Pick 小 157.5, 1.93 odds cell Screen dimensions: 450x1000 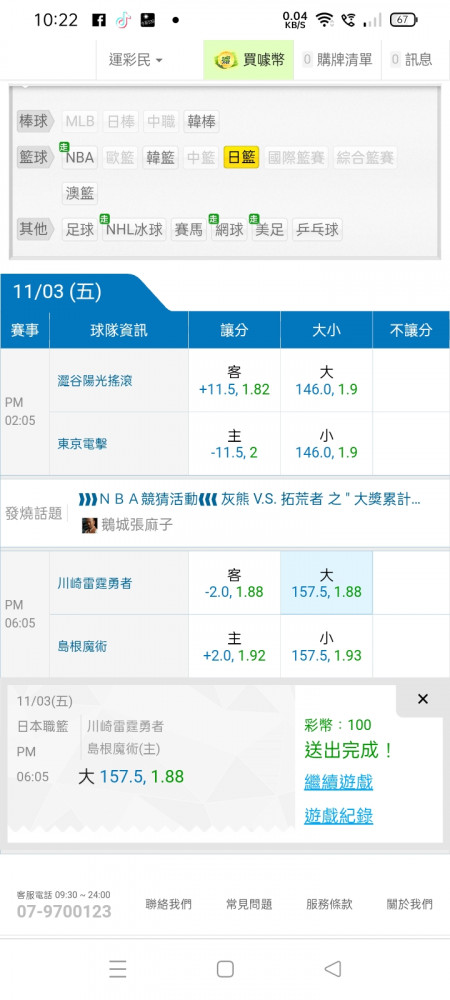tap(326, 646)
